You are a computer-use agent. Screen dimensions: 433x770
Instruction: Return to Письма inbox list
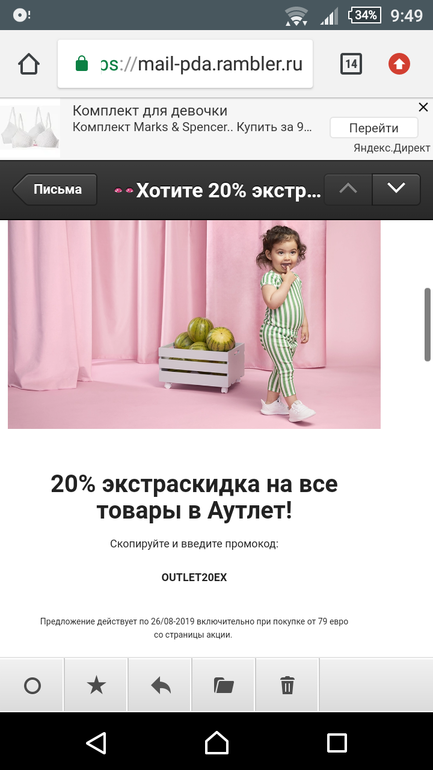(55, 189)
